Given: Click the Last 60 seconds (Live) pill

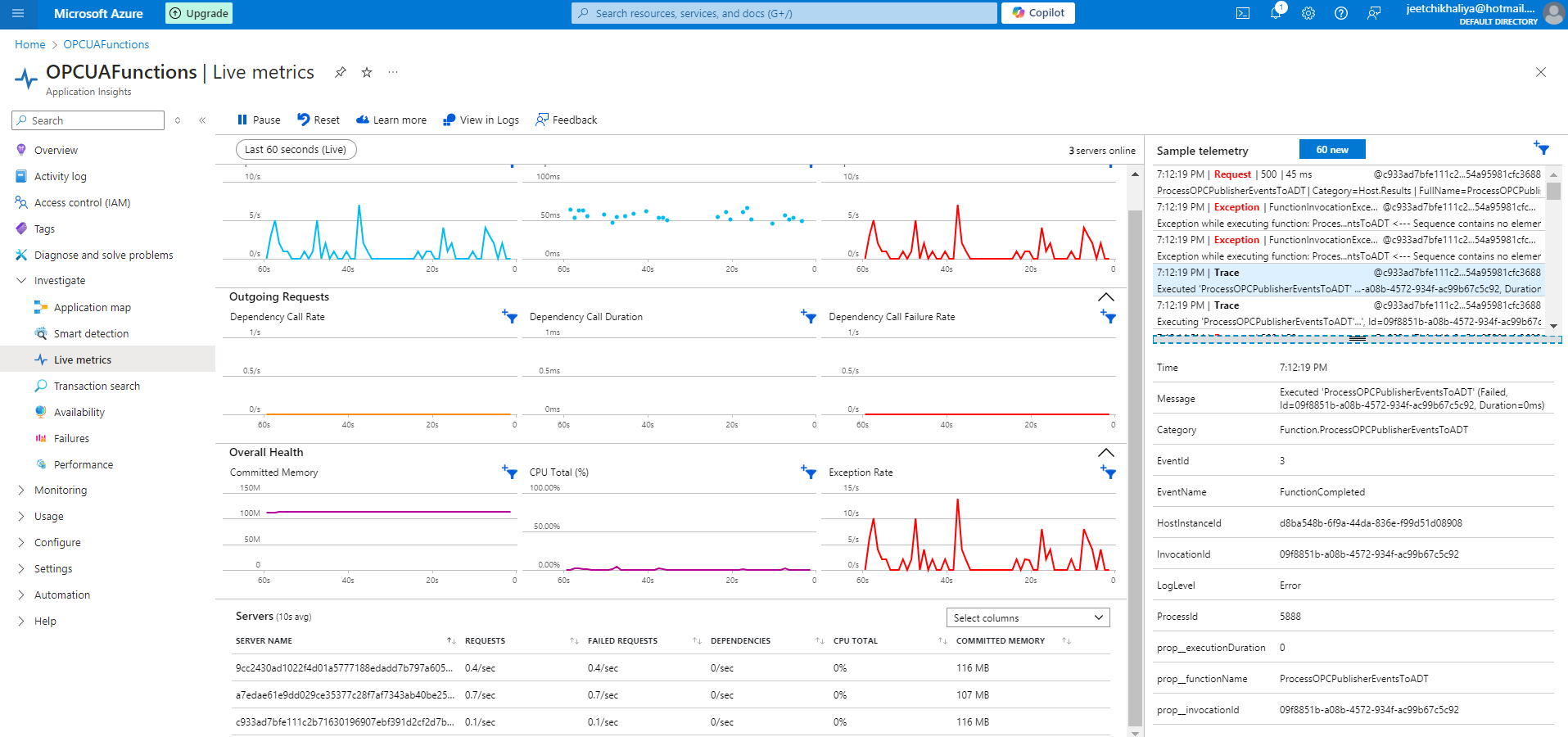Looking at the screenshot, I should (x=296, y=149).
